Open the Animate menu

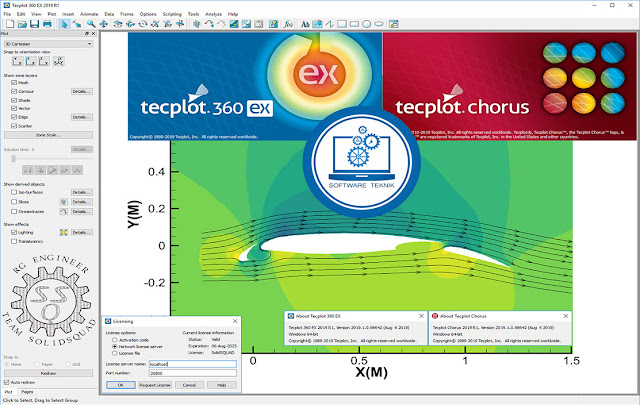[x=89, y=14]
